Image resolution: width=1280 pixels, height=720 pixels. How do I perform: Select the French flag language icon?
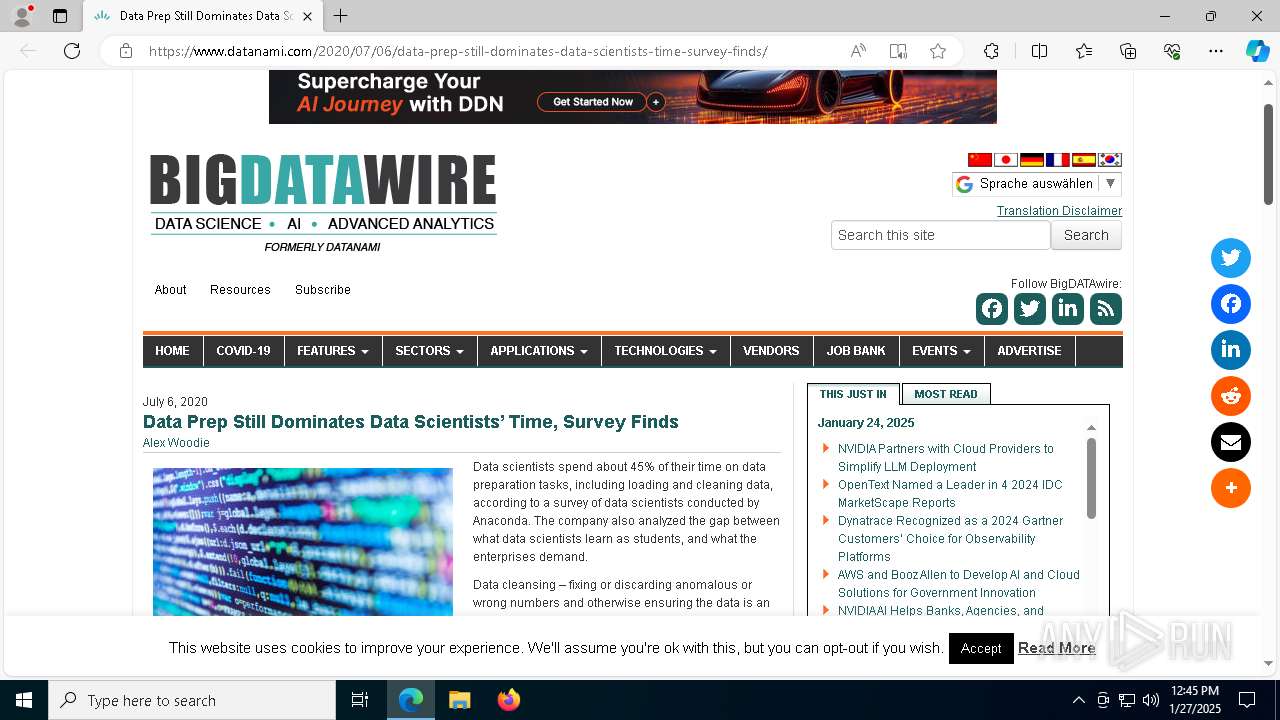(1058, 160)
